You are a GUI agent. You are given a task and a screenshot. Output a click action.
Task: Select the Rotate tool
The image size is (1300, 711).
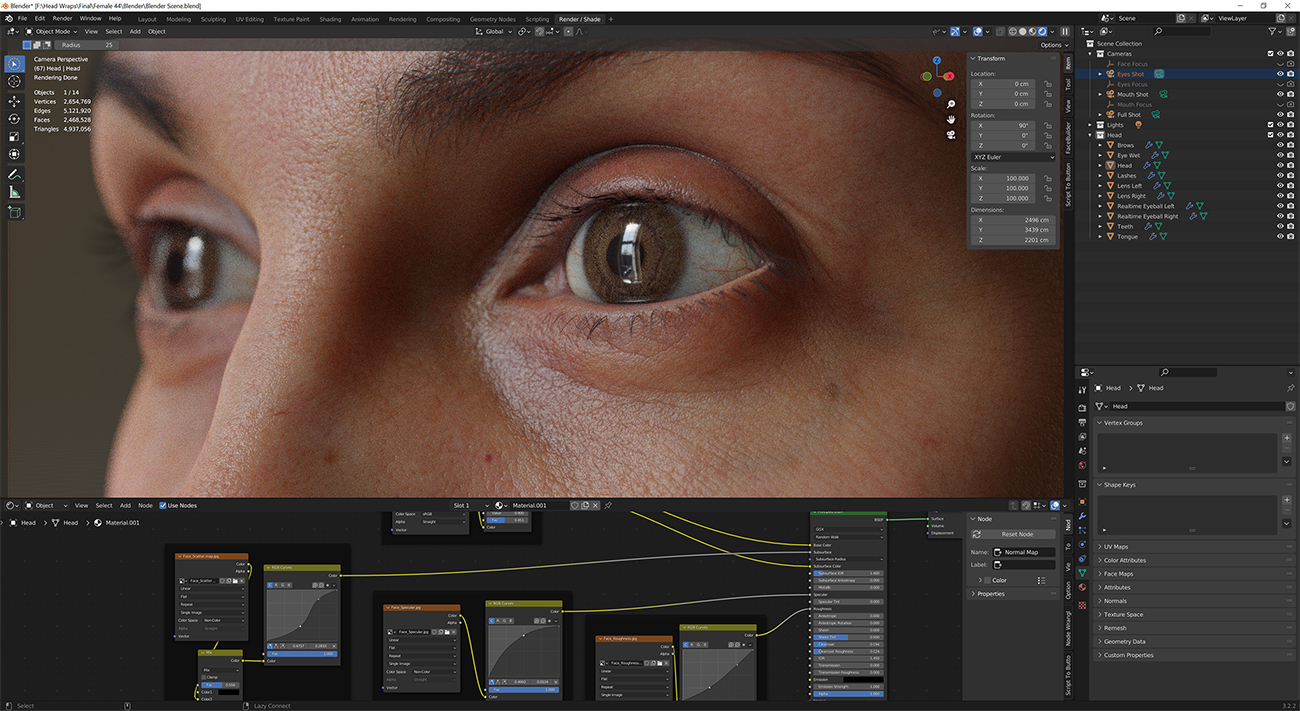(x=14, y=118)
